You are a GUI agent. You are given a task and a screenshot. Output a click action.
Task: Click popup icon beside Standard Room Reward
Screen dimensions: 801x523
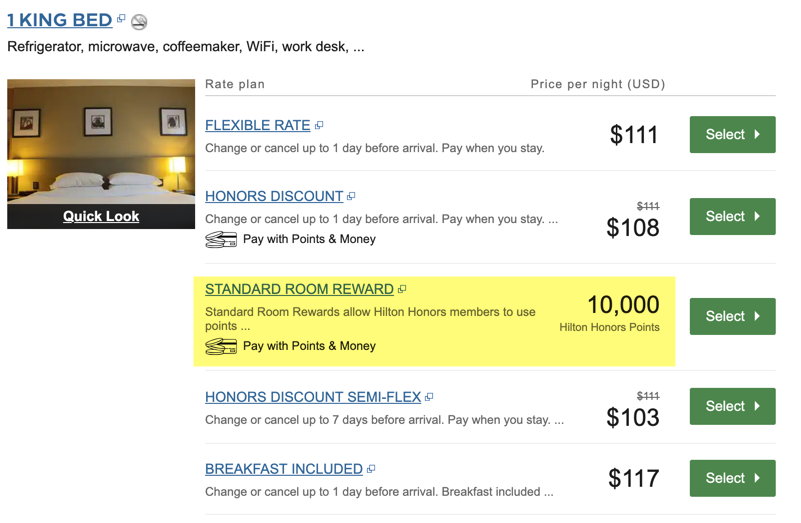402,289
